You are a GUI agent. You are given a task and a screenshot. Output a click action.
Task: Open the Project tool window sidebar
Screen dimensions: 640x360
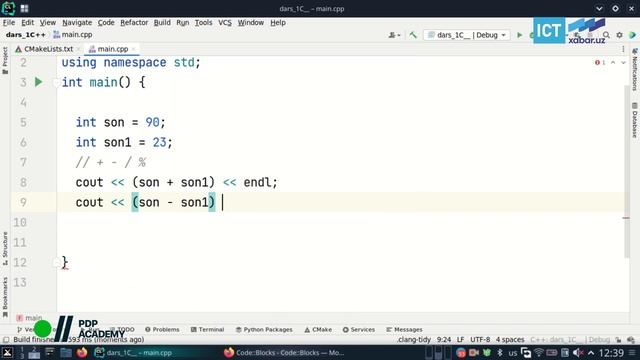5,60
